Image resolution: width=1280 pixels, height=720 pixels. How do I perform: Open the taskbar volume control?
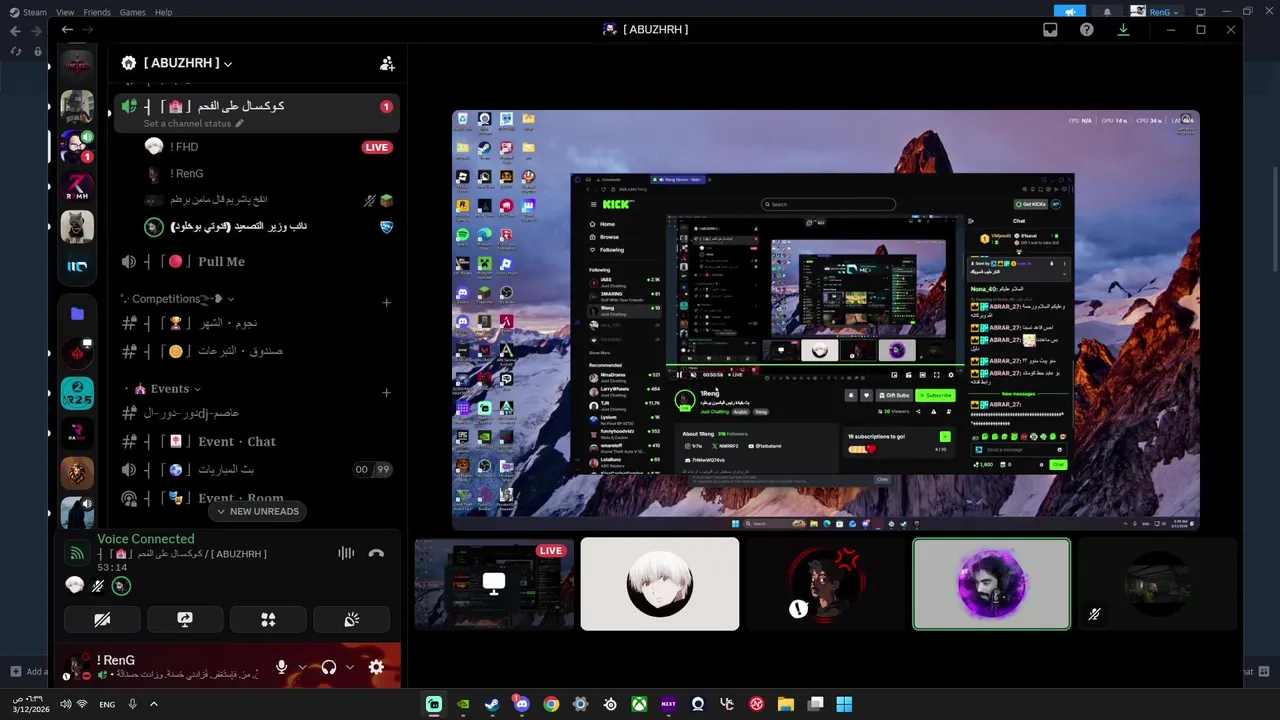[x=65, y=704]
